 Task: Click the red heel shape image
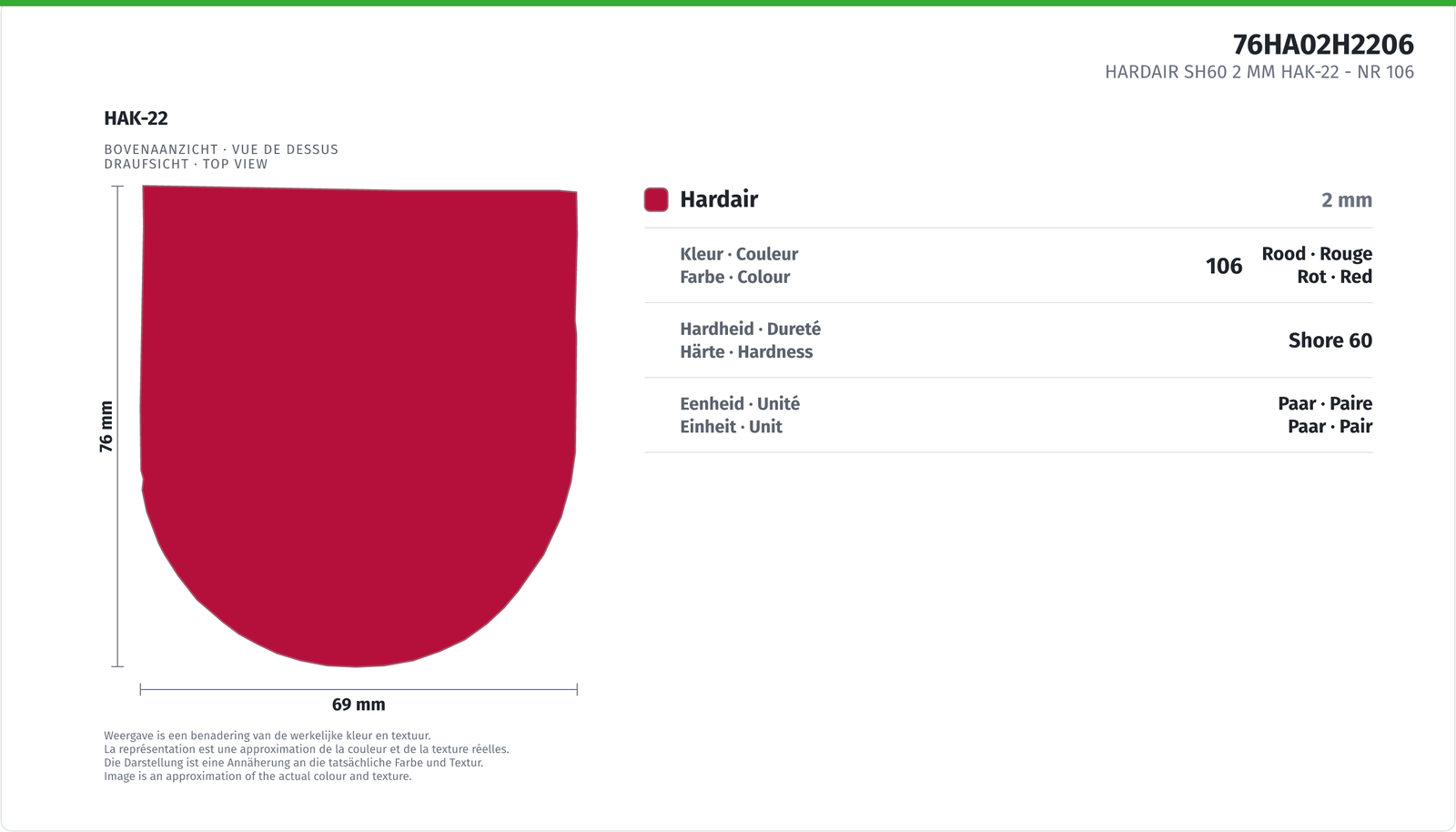click(359, 426)
